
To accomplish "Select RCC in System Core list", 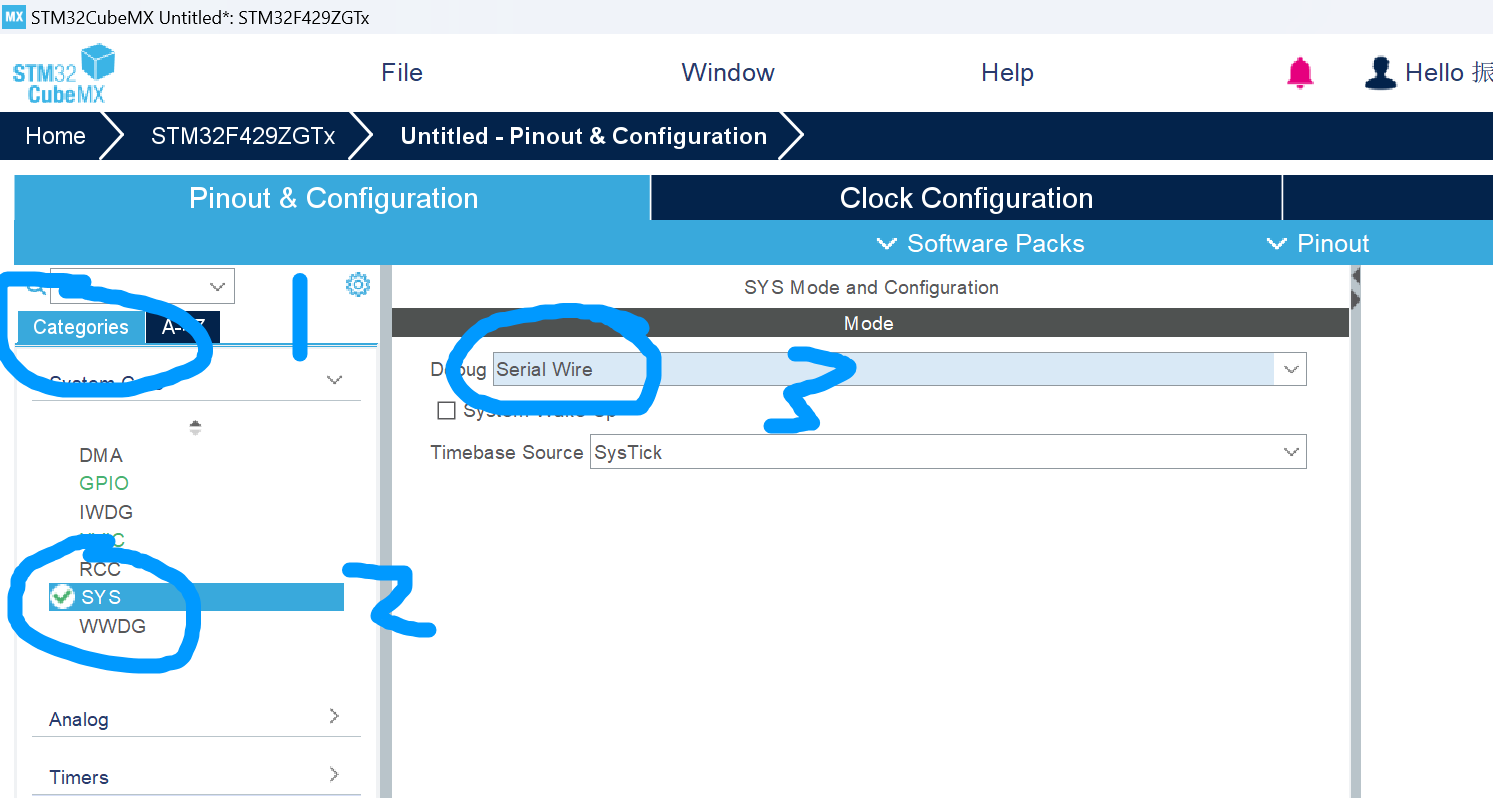I will pyautogui.click(x=100, y=569).
